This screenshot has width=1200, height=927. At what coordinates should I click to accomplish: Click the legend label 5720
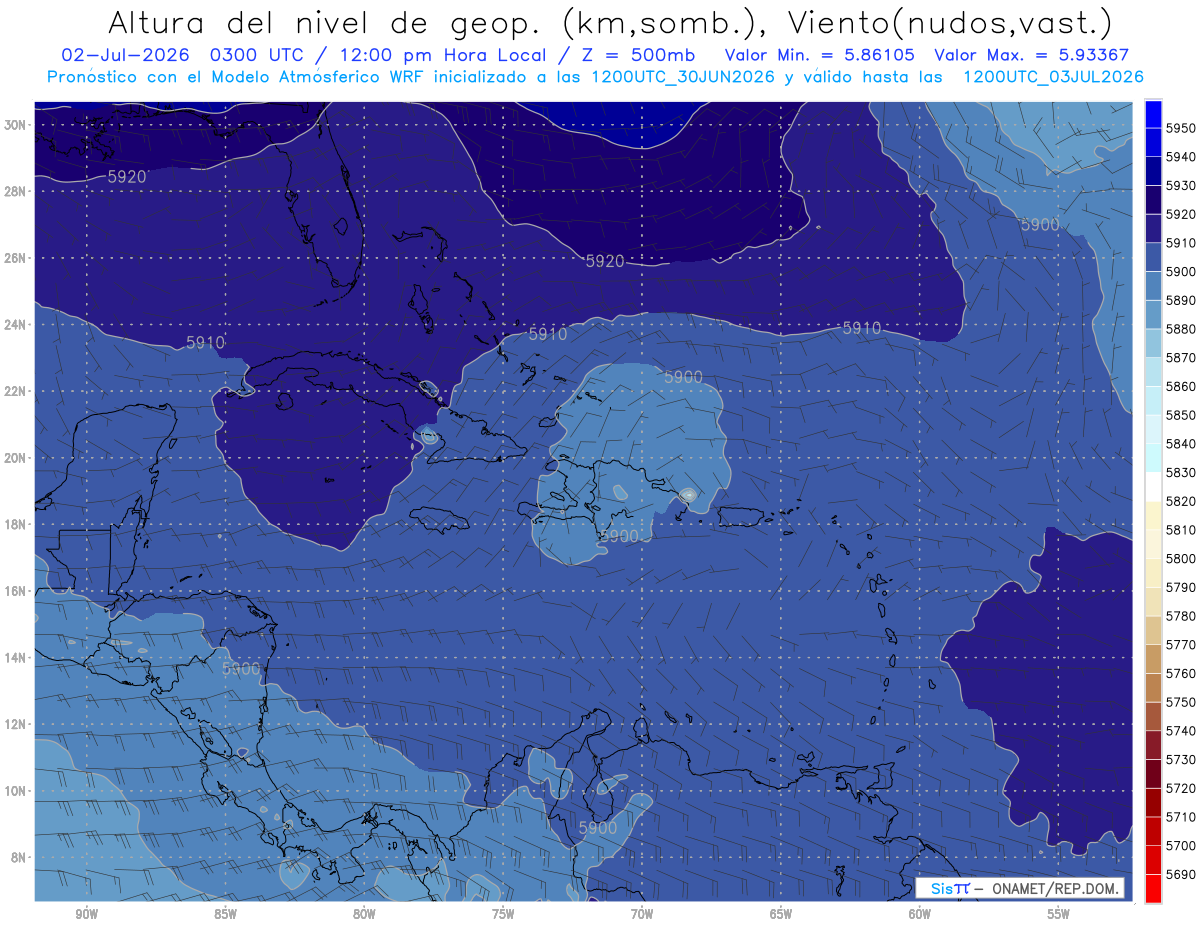[1180, 788]
